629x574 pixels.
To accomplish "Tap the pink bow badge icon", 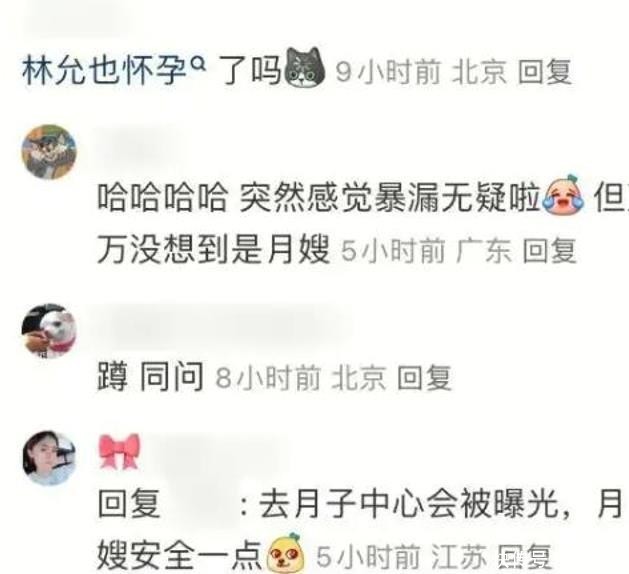I will click(x=119, y=451).
